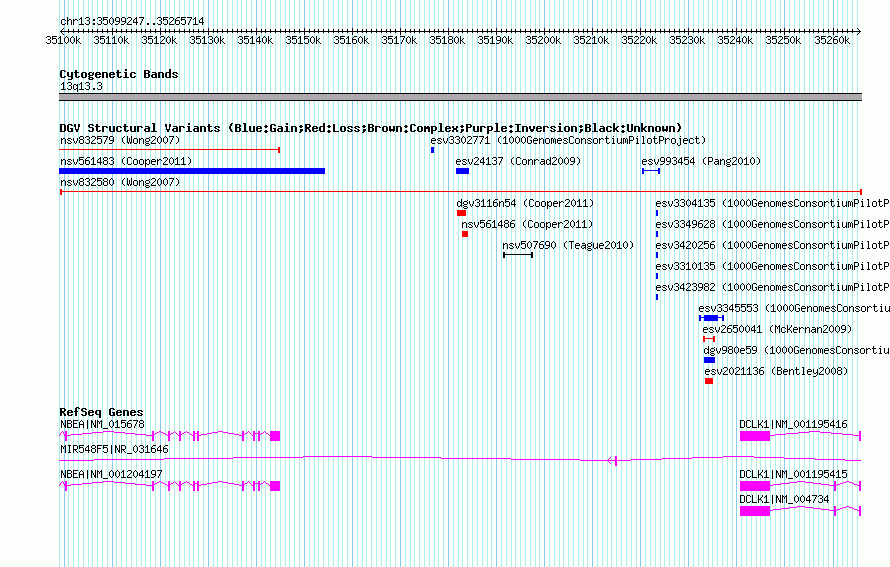Click the esv3423982 variant label
The image size is (890, 567).
(773, 287)
